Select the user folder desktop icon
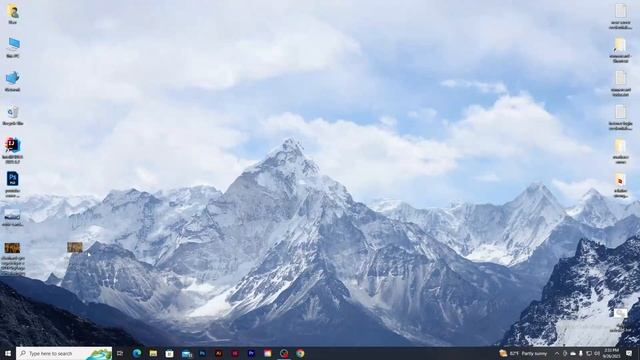The image size is (640, 360). [x=13, y=15]
